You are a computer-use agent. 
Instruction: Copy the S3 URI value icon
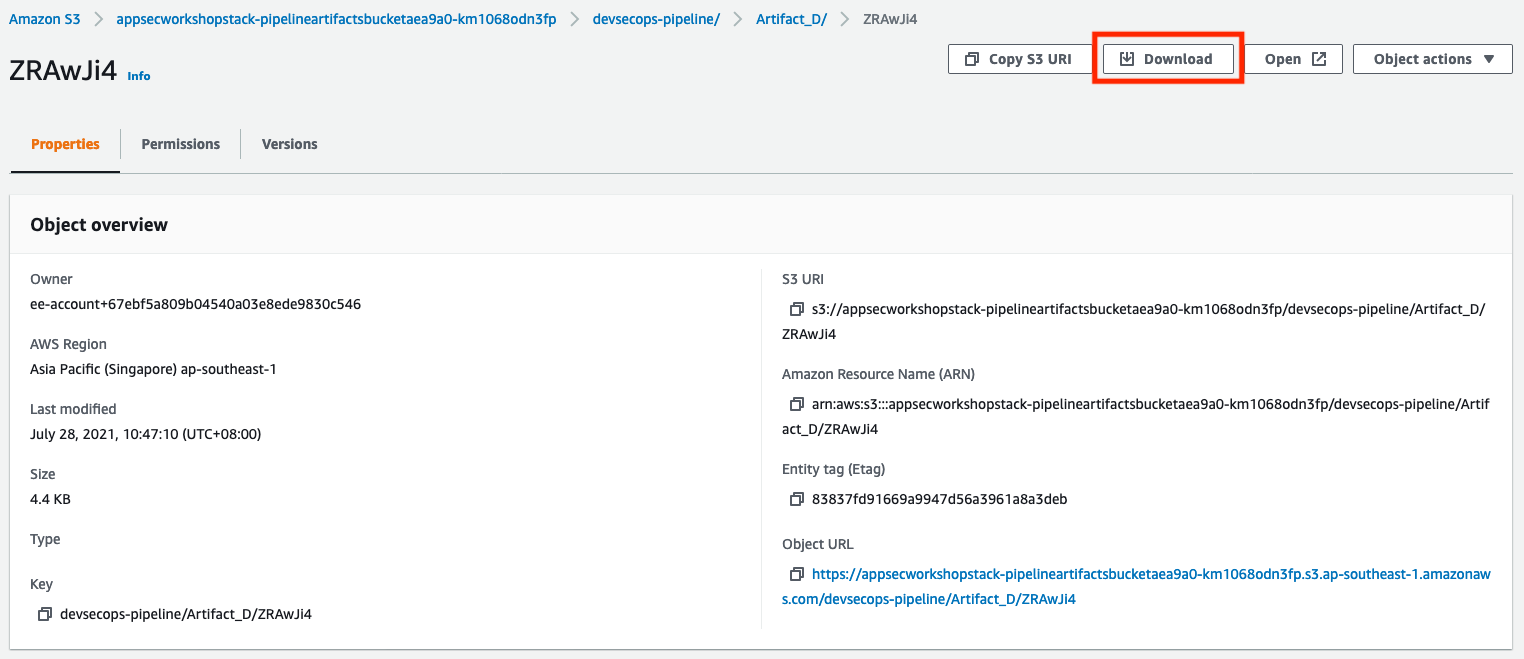click(797, 309)
